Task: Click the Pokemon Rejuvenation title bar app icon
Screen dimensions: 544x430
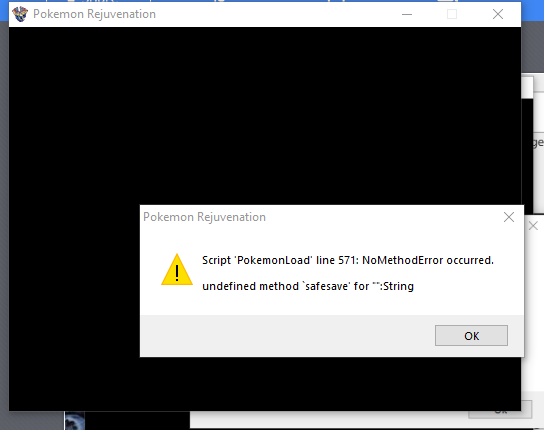Action: (20, 14)
